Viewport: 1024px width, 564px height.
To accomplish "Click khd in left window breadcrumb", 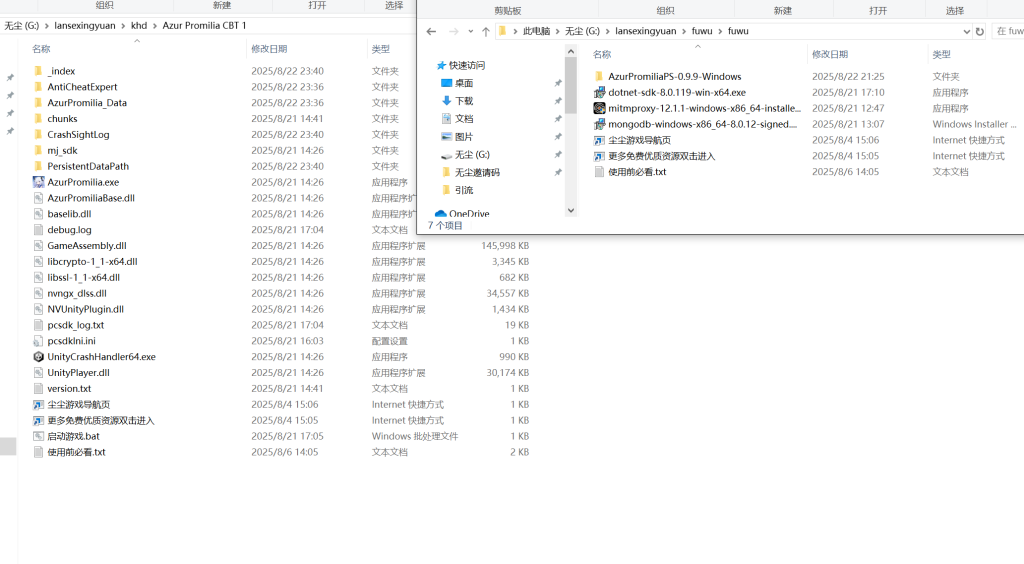I will pyautogui.click(x=139, y=25).
